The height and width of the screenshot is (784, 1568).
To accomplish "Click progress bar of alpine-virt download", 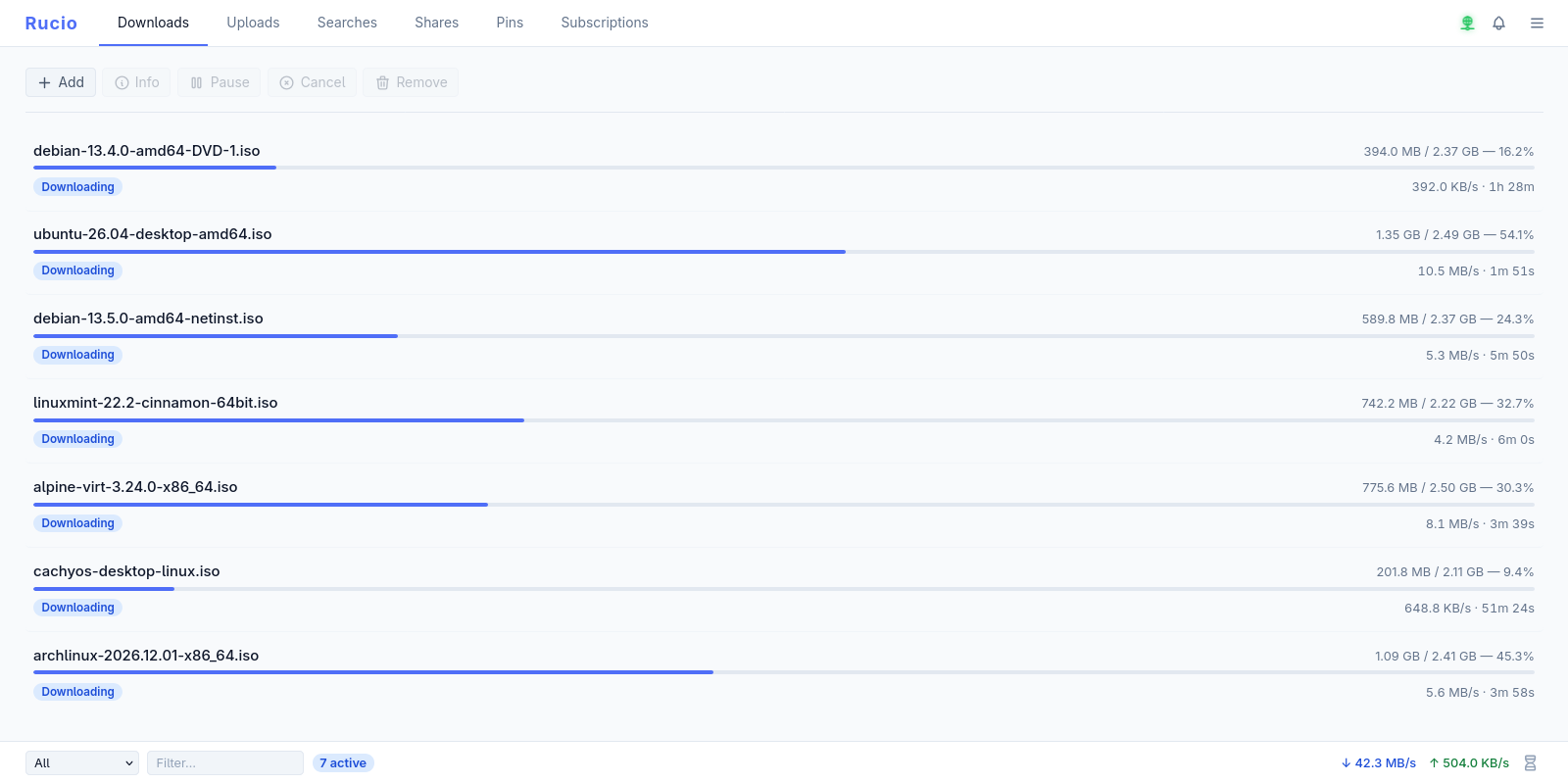I will tap(784, 505).
